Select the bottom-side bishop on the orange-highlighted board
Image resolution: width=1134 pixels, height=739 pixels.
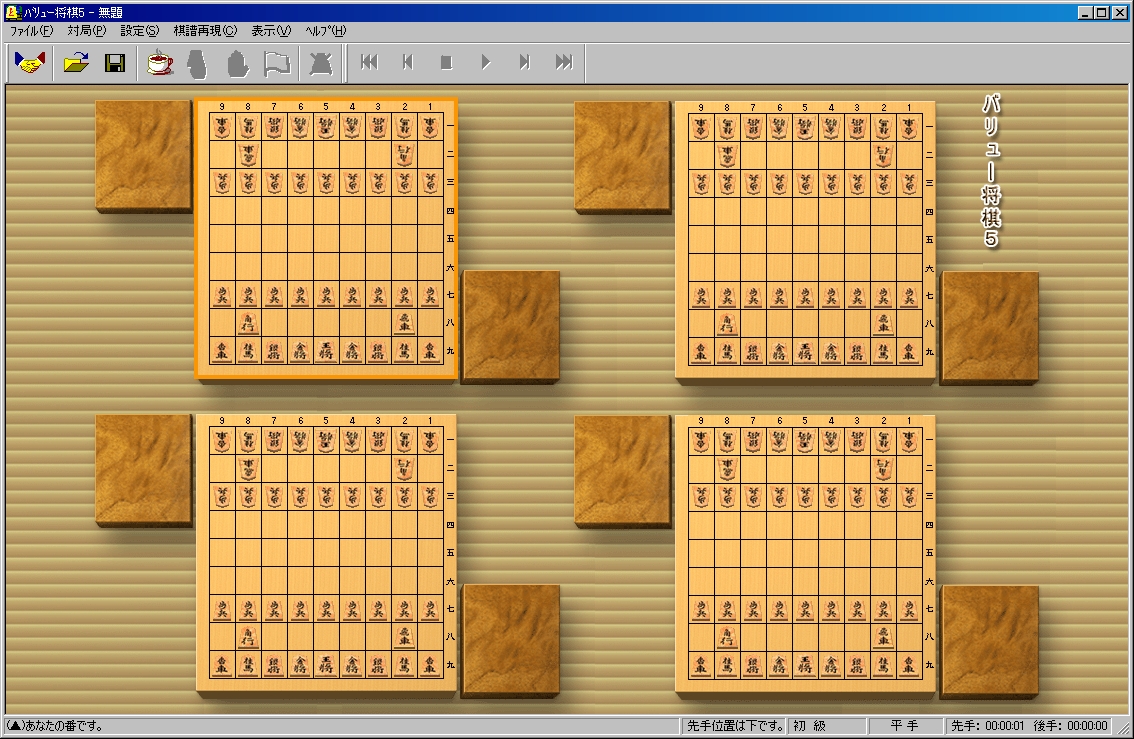[248, 323]
